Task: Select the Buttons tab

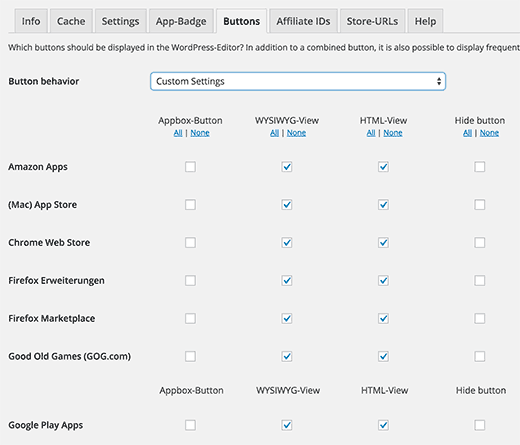Action: point(242,21)
